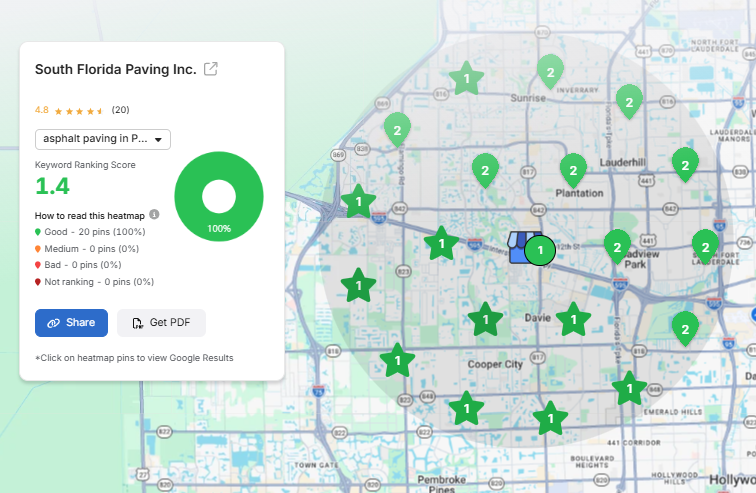Click the Sunrise city label on the map

(528, 98)
